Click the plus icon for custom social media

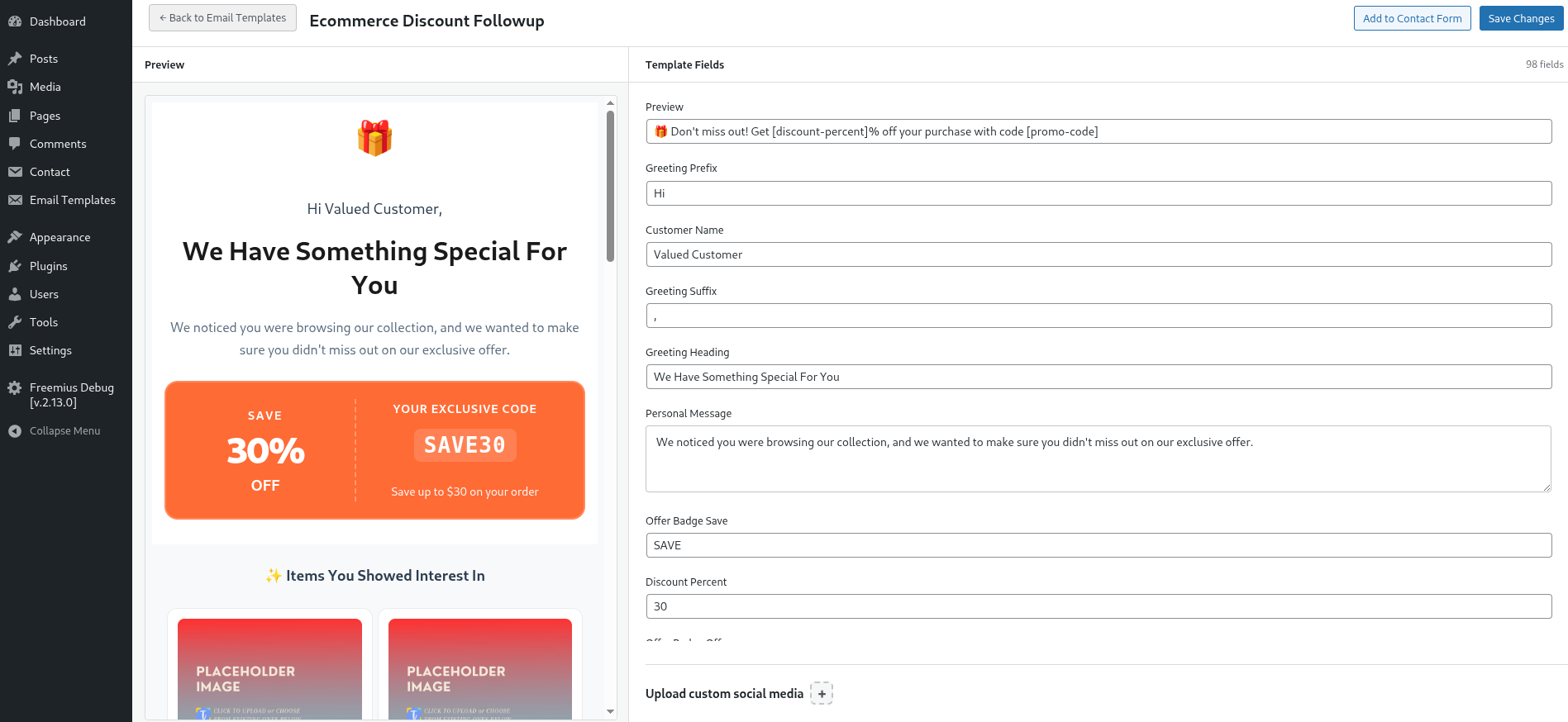pyautogui.click(x=822, y=694)
